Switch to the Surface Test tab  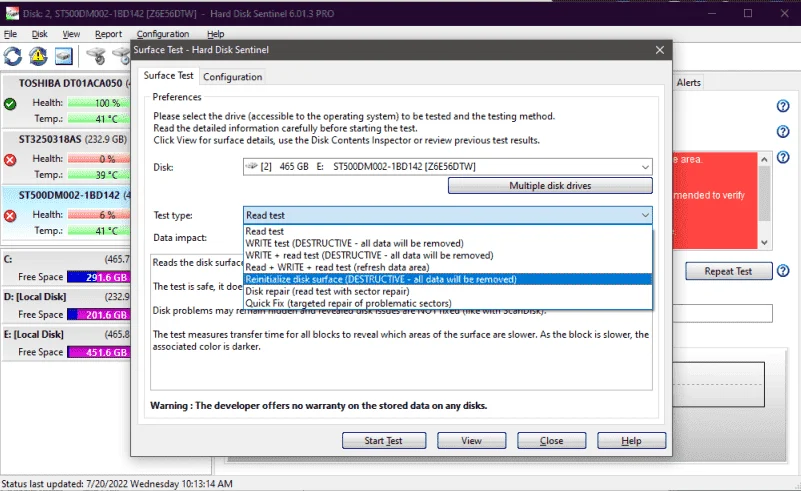169,76
